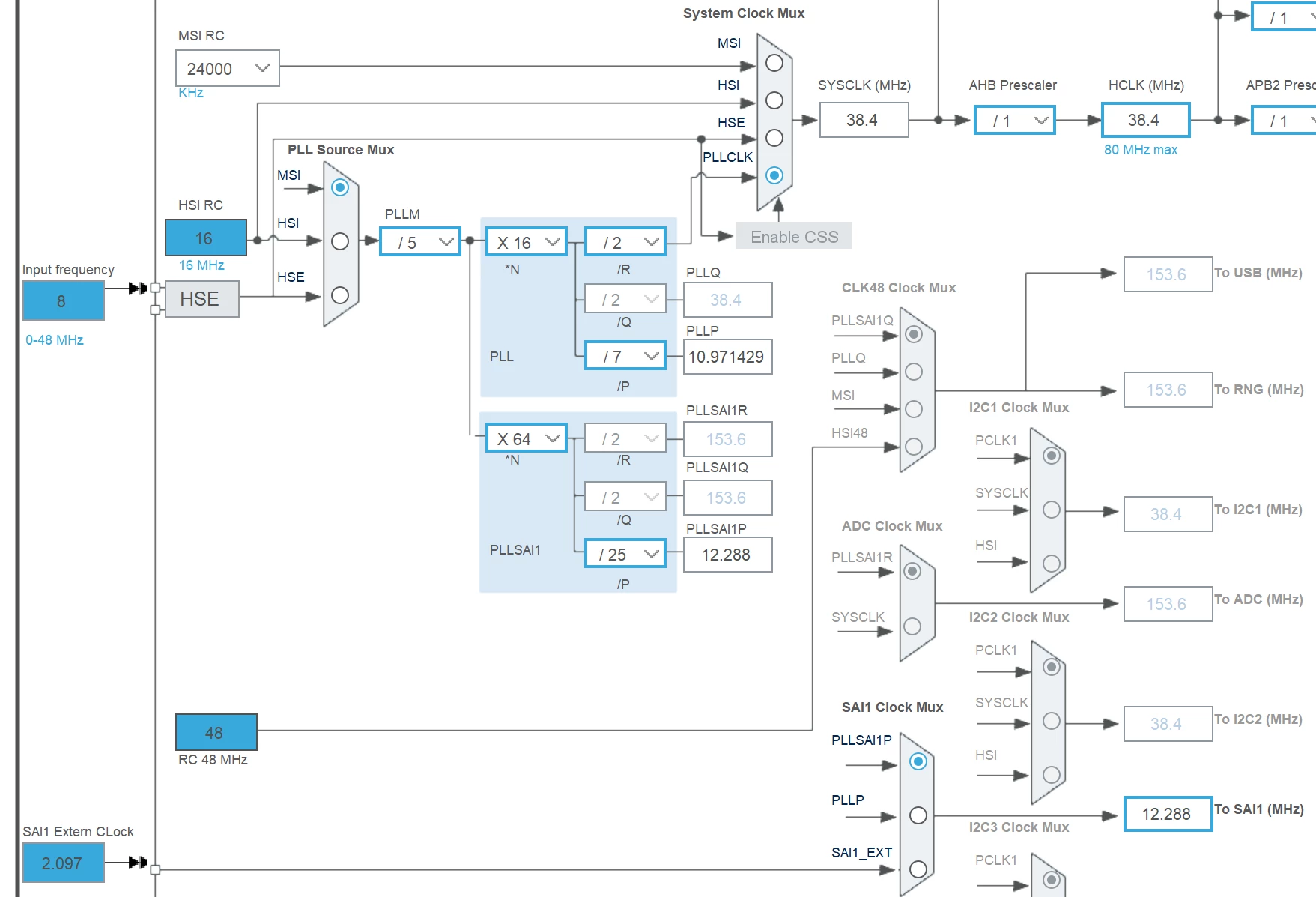Select PCLK1 in I2C2 Clock Mux
Image resolution: width=1316 pixels, height=897 pixels.
(x=1052, y=667)
